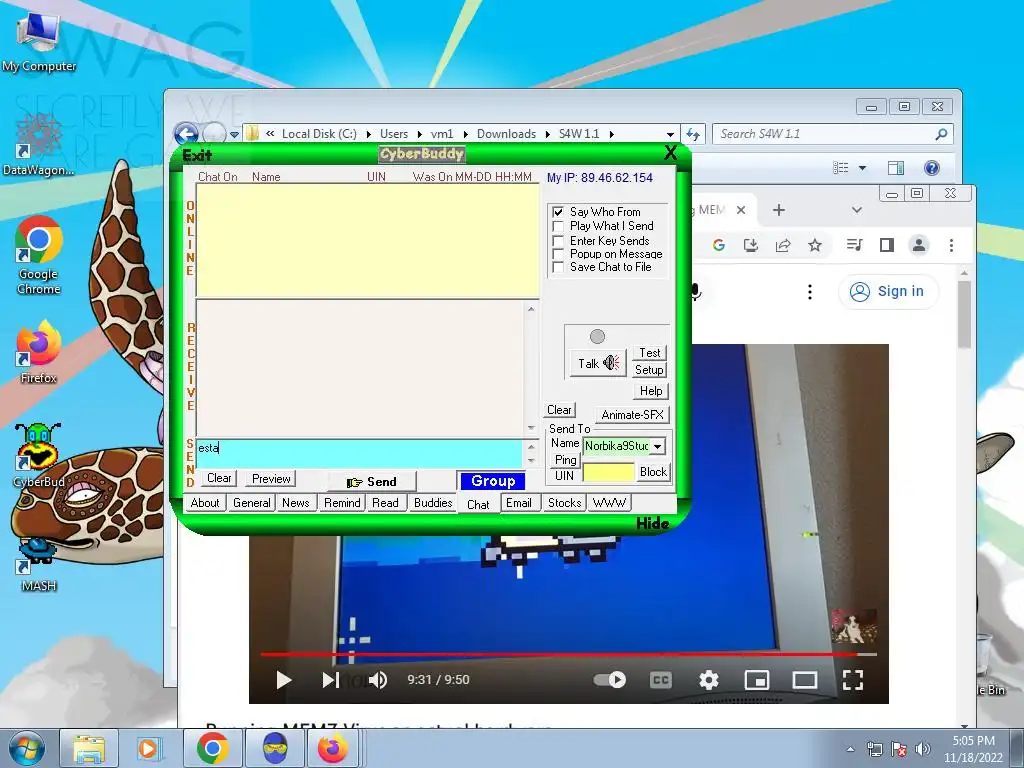The height and width of the screenshot is (768, 1024).
Task: Open CyberBuddy desktop shortcut
Action: coord(39,455)
